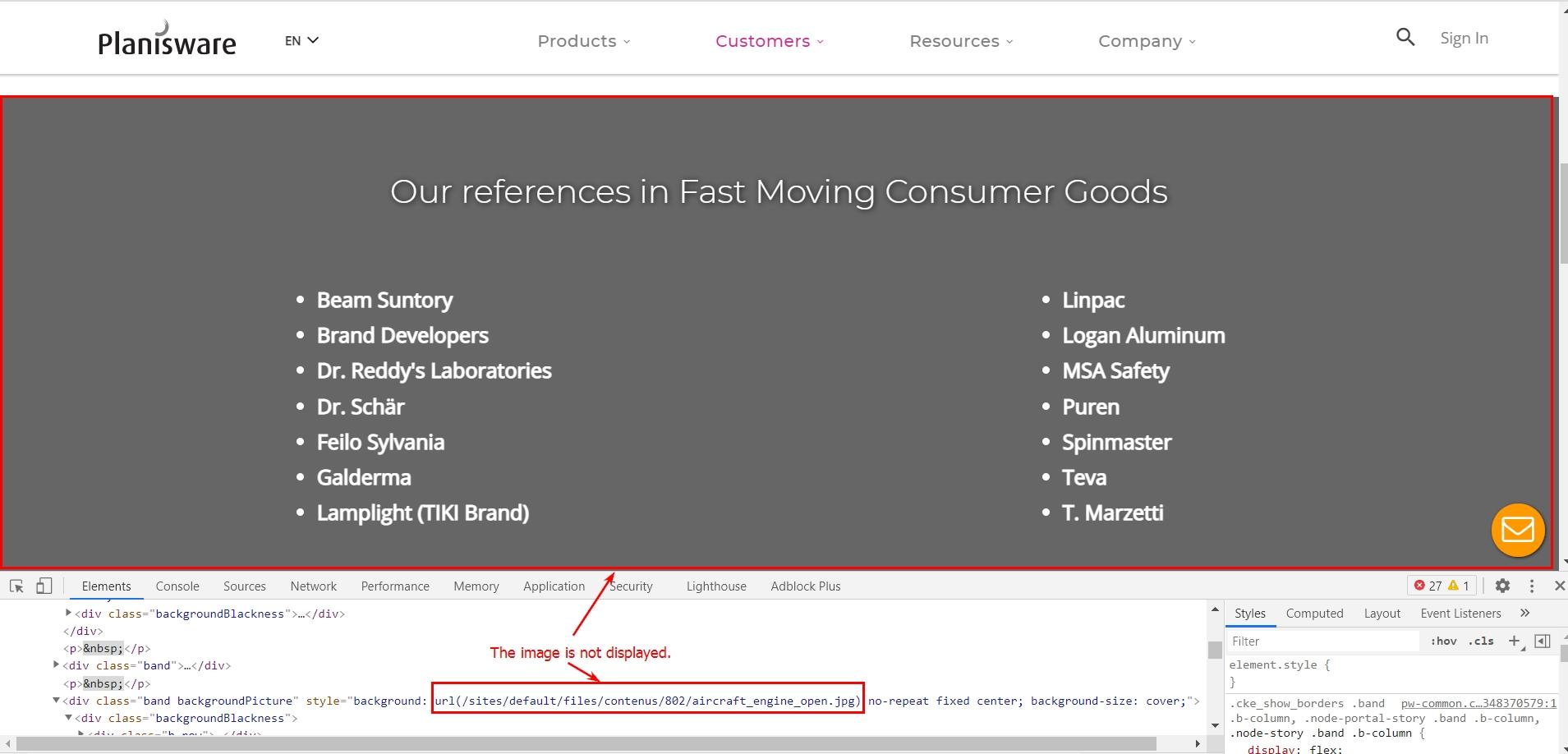The height and width of the screenshot is (754, 1568).
Task: Open the Company menu
Action: (1147, 41)
